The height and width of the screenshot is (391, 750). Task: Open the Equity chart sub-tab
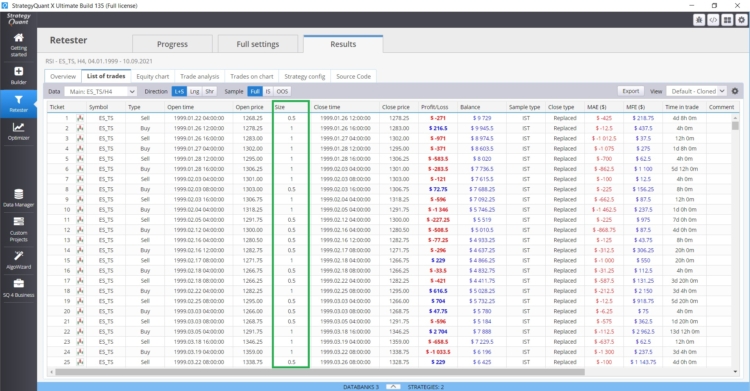[153, 77]
